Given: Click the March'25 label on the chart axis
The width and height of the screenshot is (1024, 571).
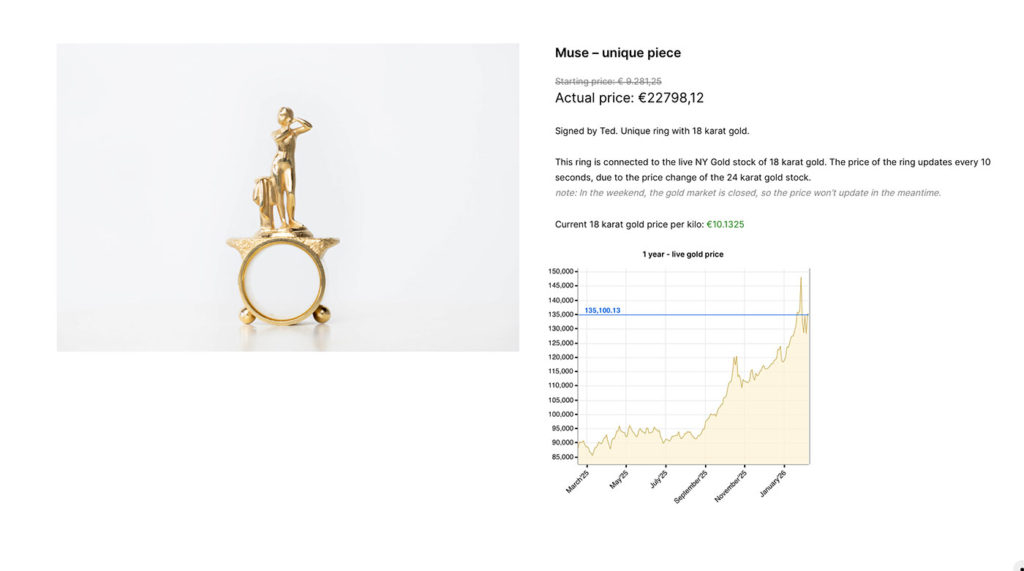Looking at the screenshot, I should pos(576,482).
